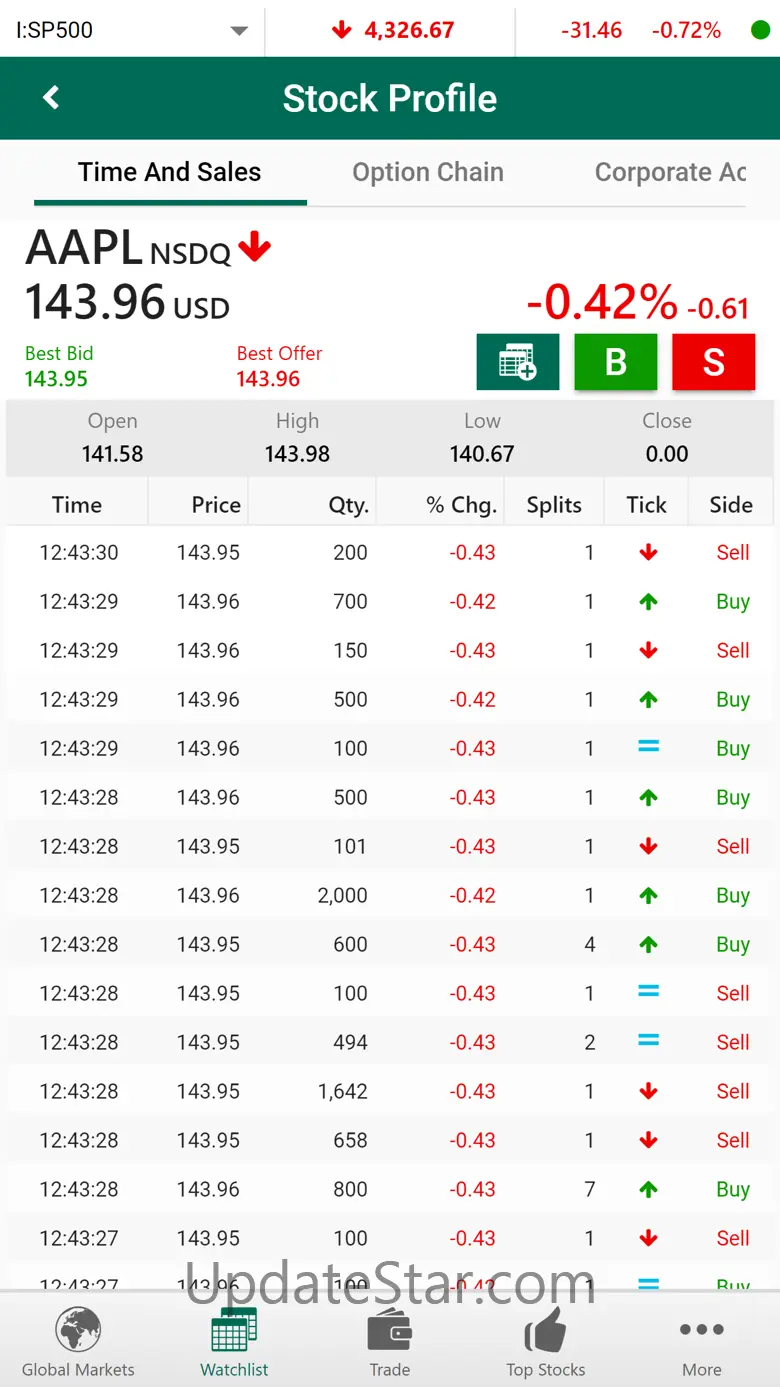The height and width of the screenshot is (1387, 780).
Task: Open the Watchlist calendar icon
Action: 234,1332
